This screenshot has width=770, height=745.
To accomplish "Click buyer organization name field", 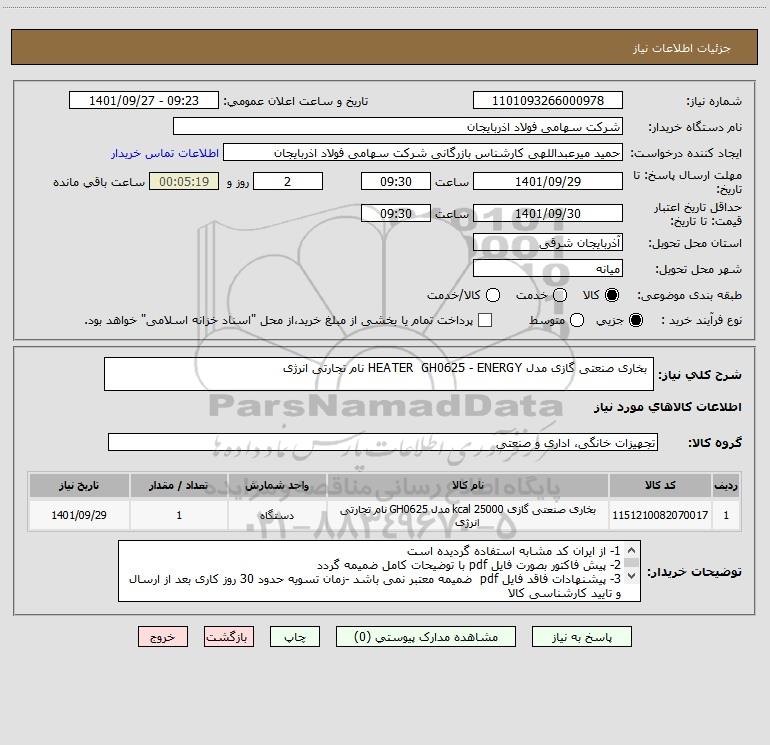I will [x=398, y=127].
